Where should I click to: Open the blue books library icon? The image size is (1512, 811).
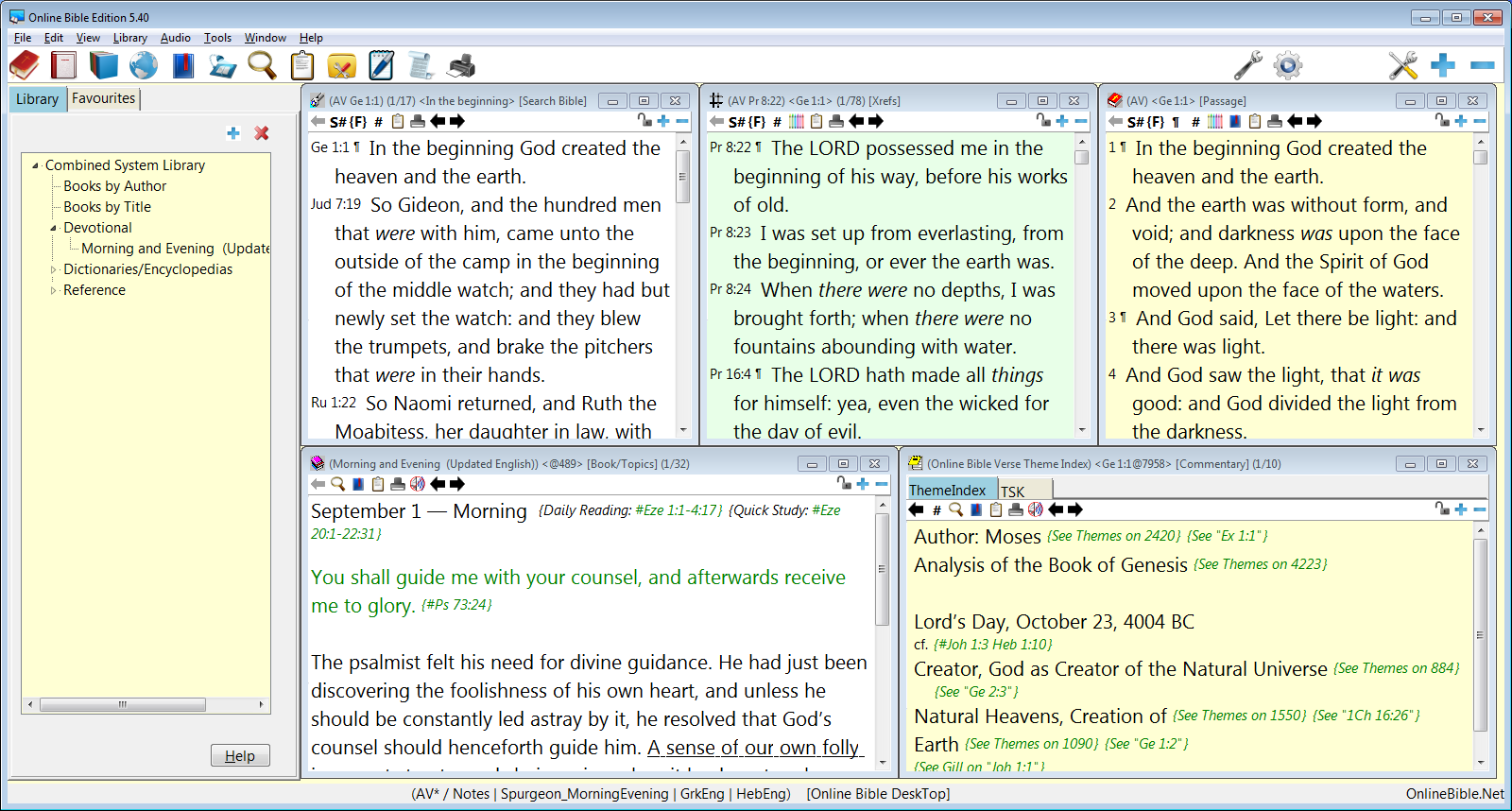point(103,65)
